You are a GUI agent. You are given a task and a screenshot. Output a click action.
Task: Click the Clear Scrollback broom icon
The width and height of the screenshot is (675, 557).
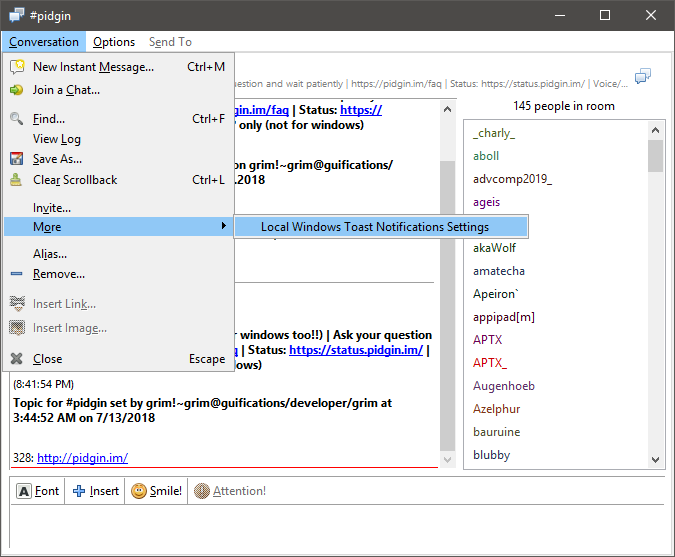point(16,179)
